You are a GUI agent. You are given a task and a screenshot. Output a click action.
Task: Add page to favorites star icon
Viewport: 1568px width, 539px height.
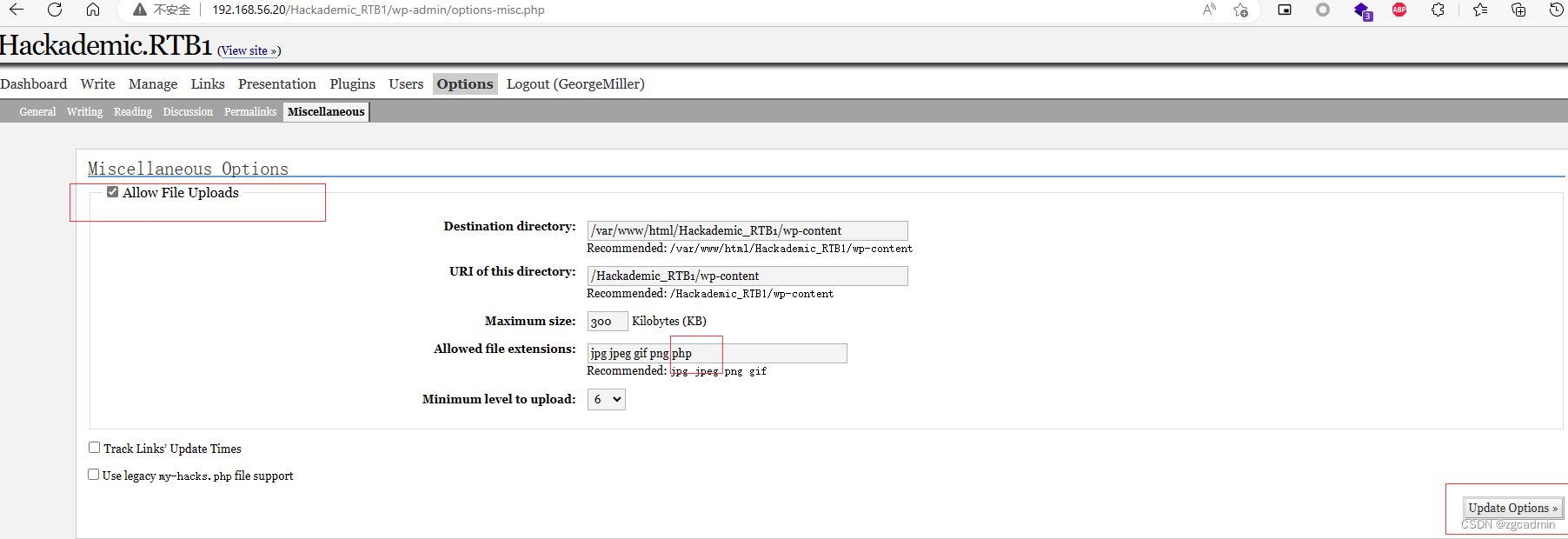1240,10
